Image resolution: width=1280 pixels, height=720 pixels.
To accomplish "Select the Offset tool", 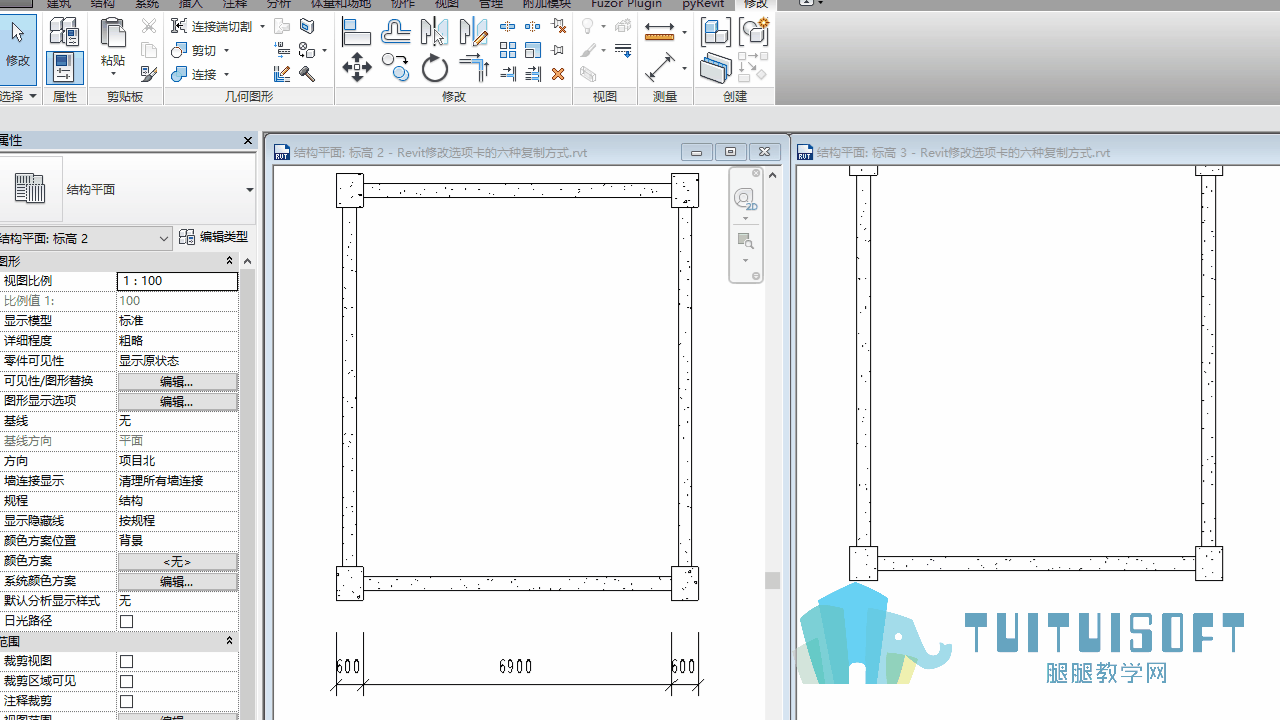I will (x=395, y=32).
